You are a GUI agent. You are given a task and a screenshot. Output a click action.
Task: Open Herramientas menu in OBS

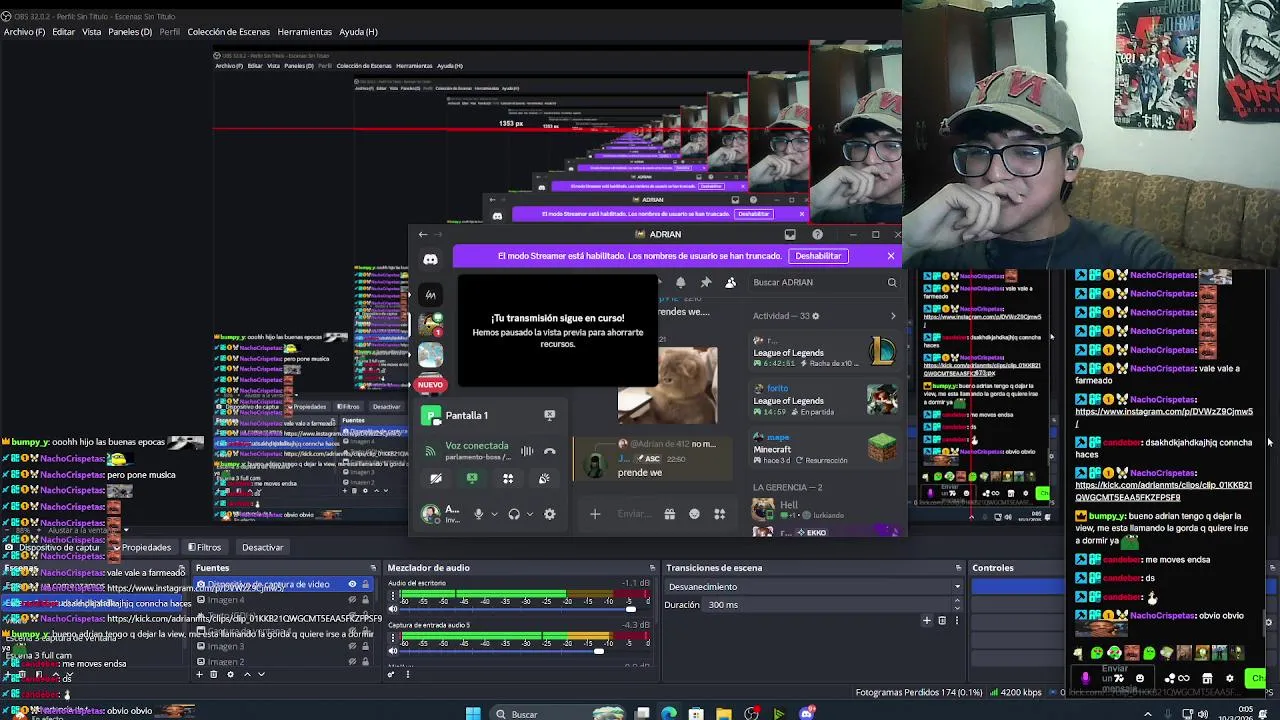pyautogui.click(x=304, y=32)
